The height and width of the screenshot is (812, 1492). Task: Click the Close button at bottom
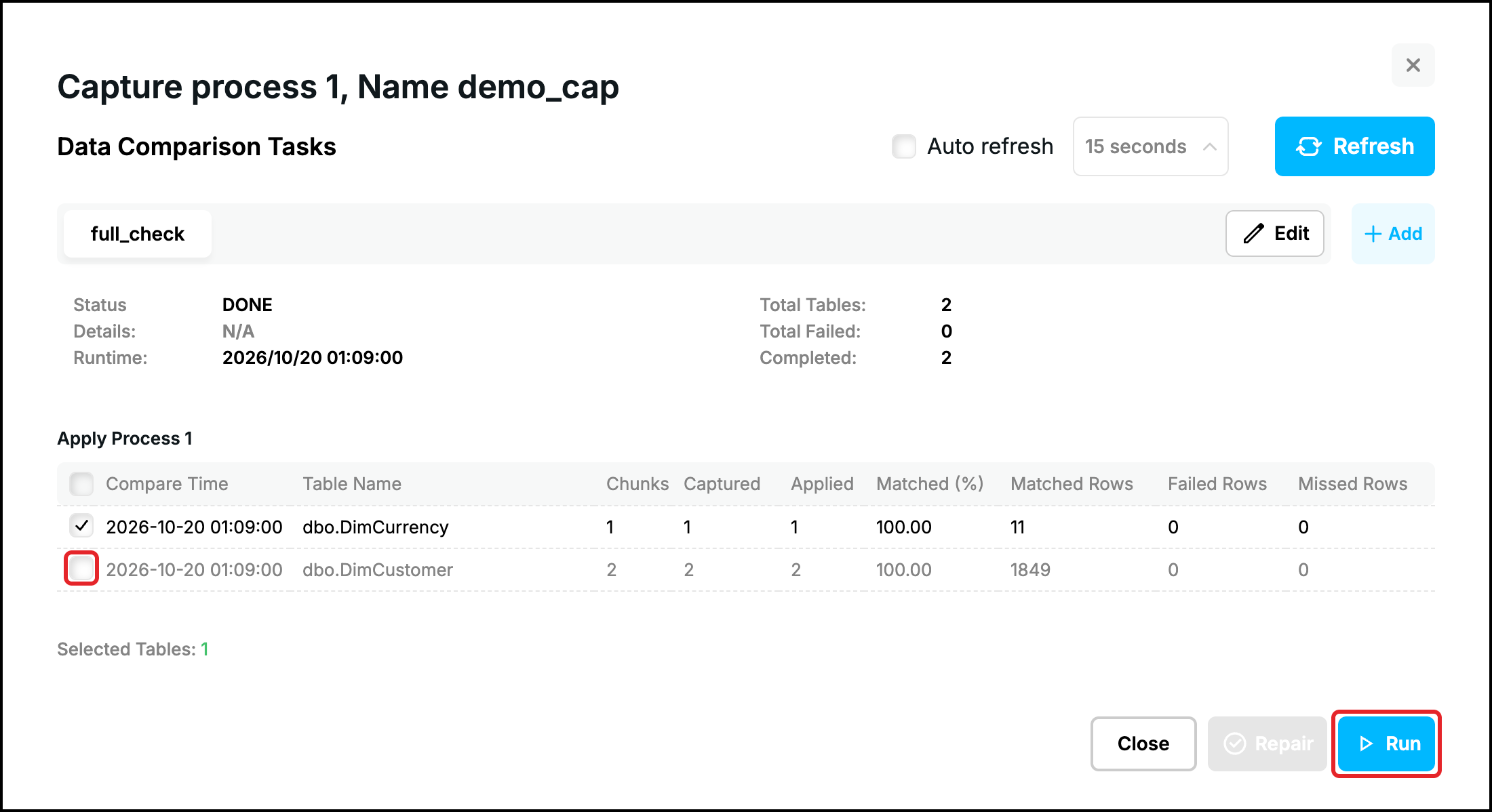point(1143,744)
